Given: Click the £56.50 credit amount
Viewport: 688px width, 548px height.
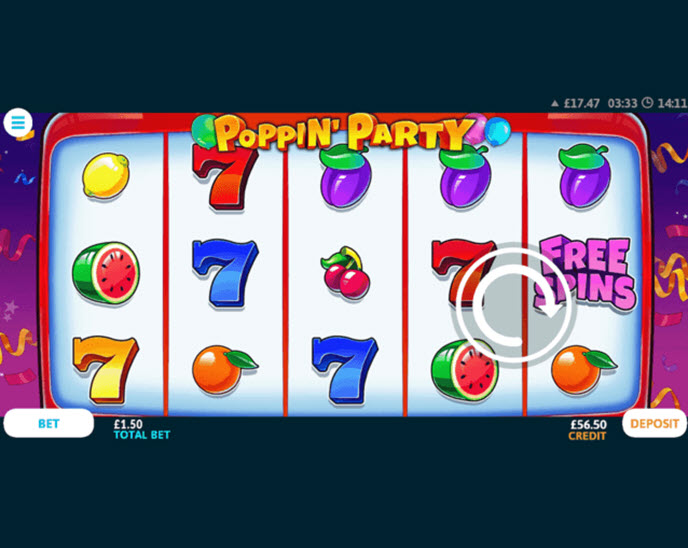Looking at the screenshot, I should (x=588, y=425).
